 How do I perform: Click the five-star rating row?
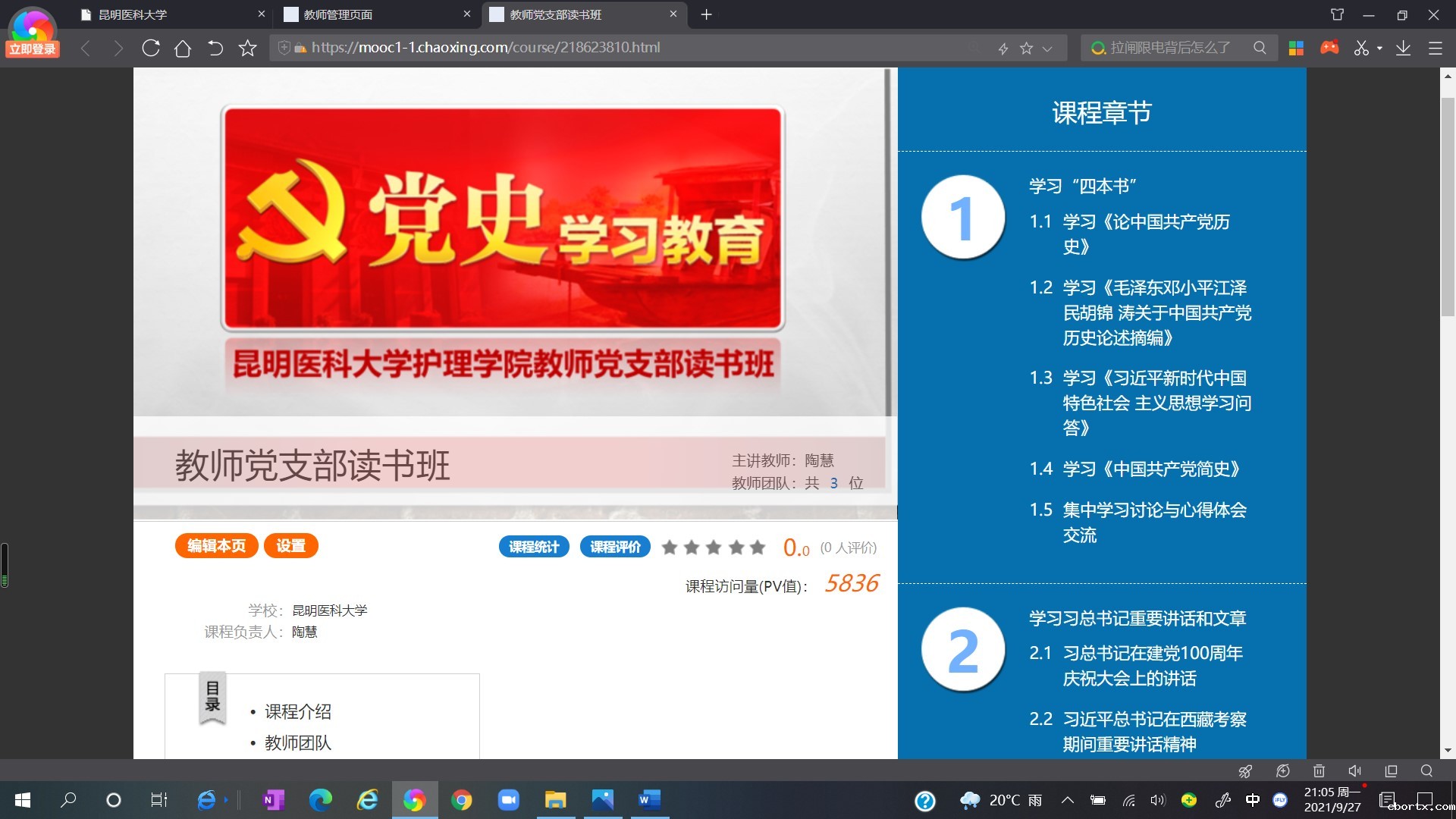pyautogui.click(x=713, y=547)
